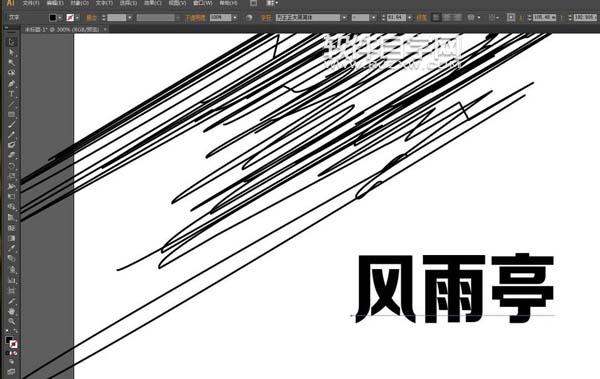Open the stroke weight dropdown
The height and width of the screenshot is (379, 600).
pyautogui.click(x=130, y=18)
